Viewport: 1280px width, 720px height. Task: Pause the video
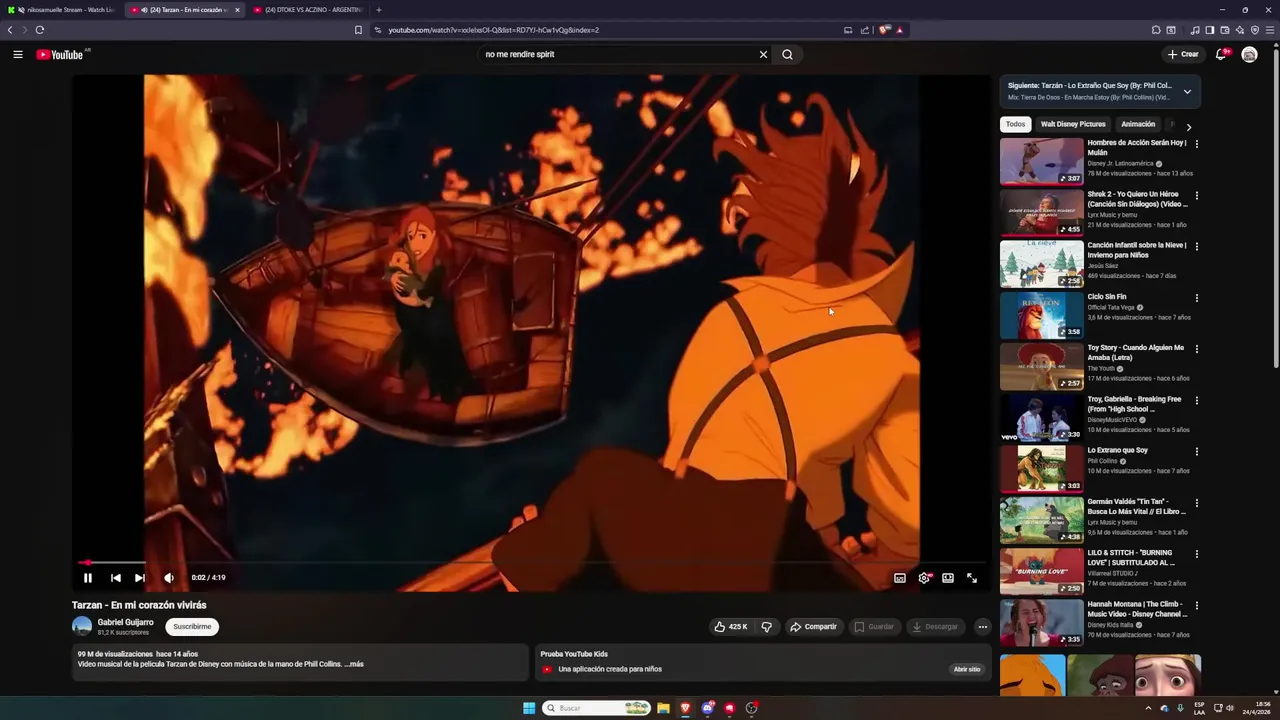coord(88,578)
